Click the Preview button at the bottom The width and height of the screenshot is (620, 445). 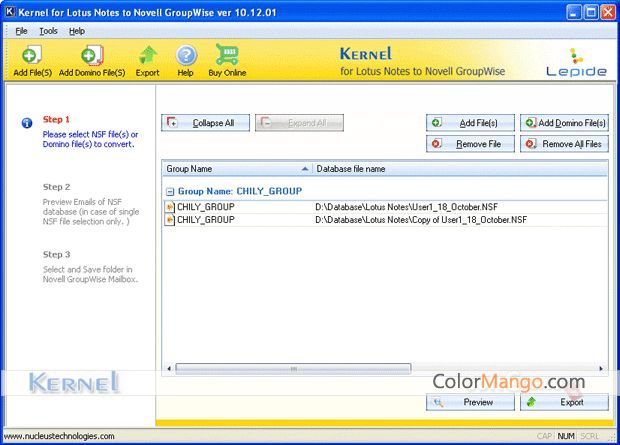point(470,402)
